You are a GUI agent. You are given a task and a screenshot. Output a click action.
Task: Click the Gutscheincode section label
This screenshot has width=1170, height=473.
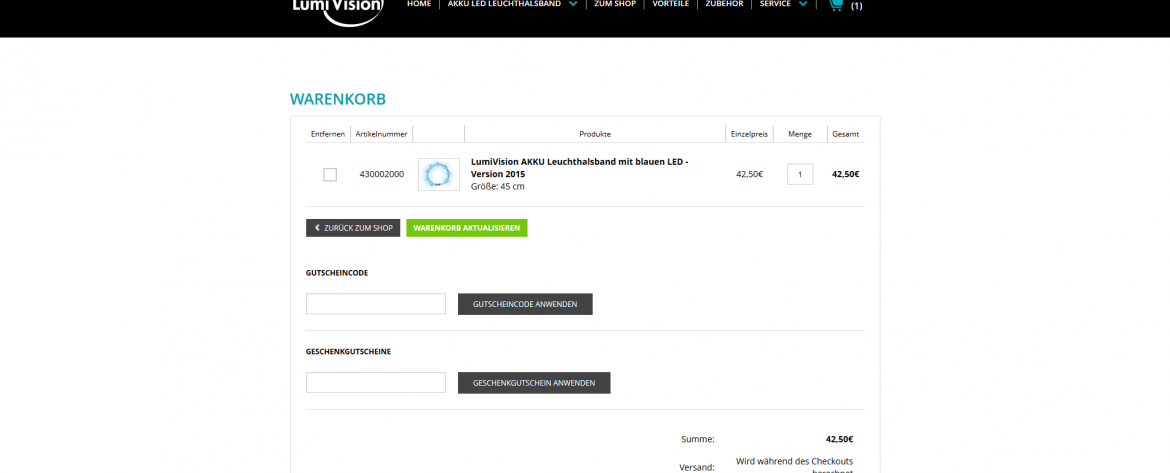337,273
